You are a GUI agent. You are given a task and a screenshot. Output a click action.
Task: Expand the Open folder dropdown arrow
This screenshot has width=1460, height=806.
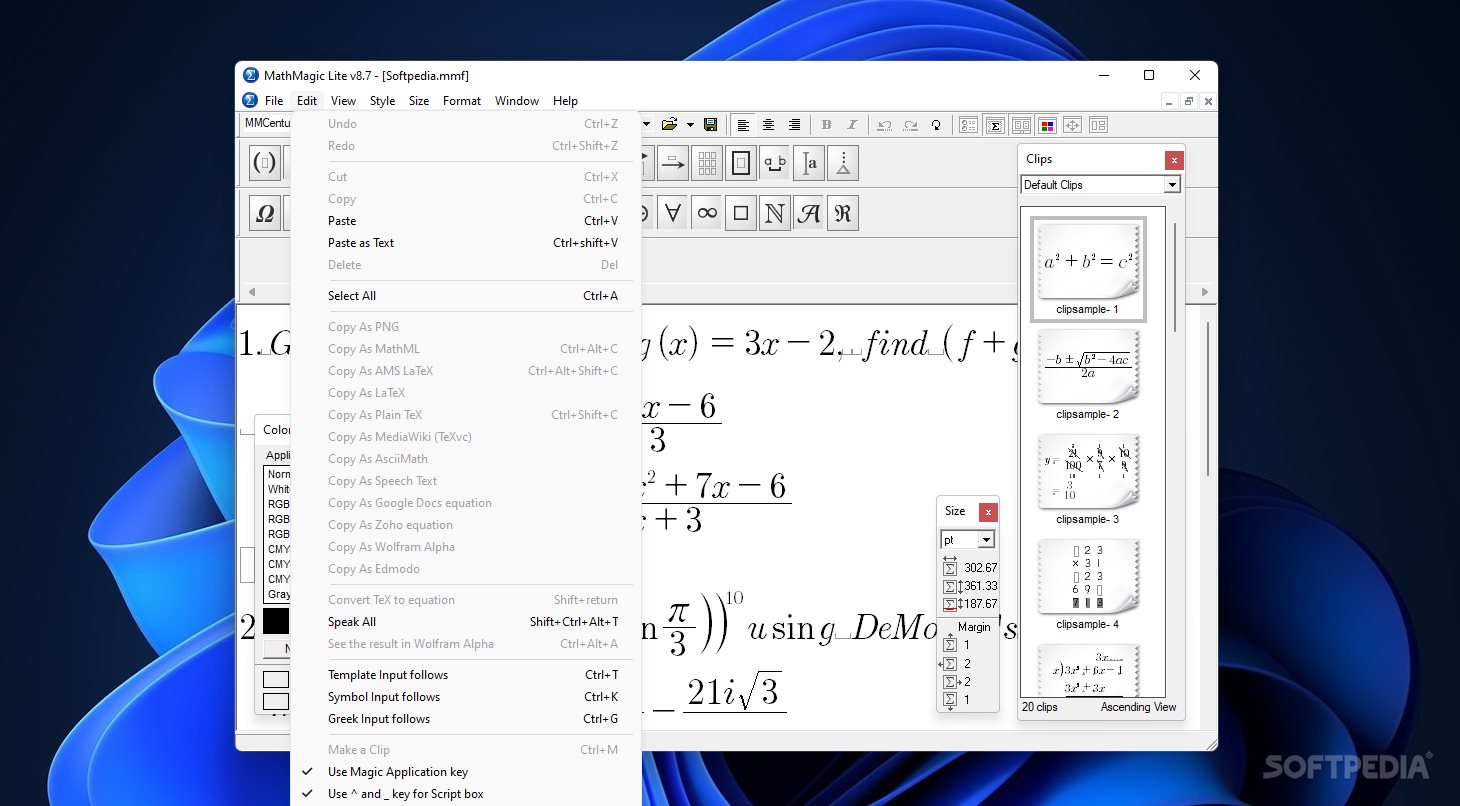pos(690,125)
